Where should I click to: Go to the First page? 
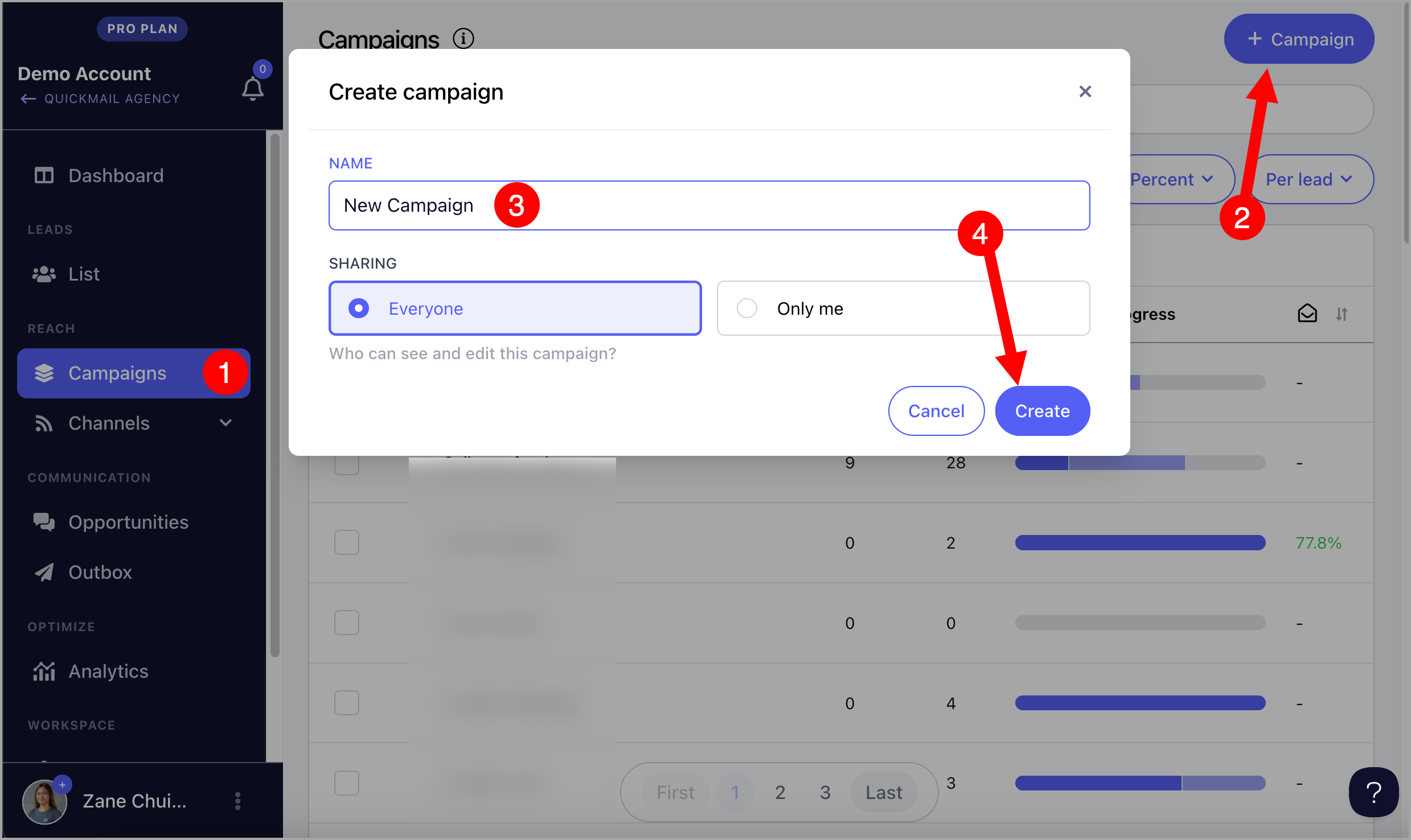675,792
